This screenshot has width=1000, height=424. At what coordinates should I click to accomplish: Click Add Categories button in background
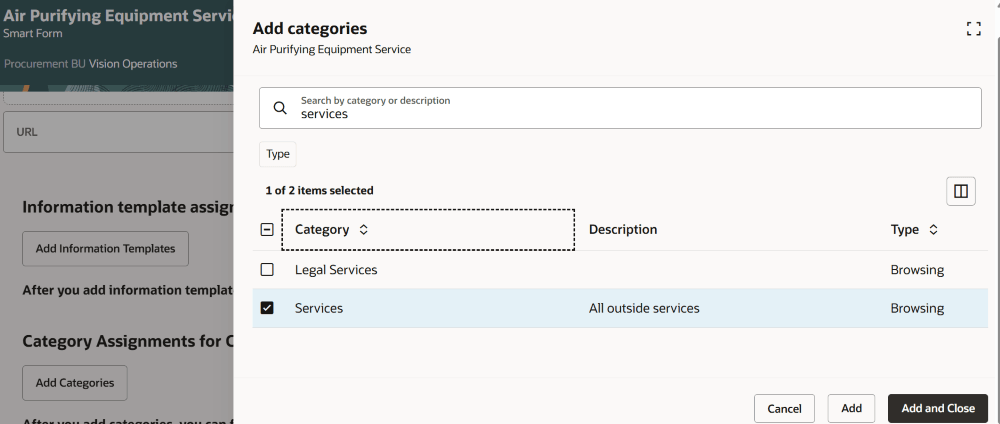click(x=75, y=383)
